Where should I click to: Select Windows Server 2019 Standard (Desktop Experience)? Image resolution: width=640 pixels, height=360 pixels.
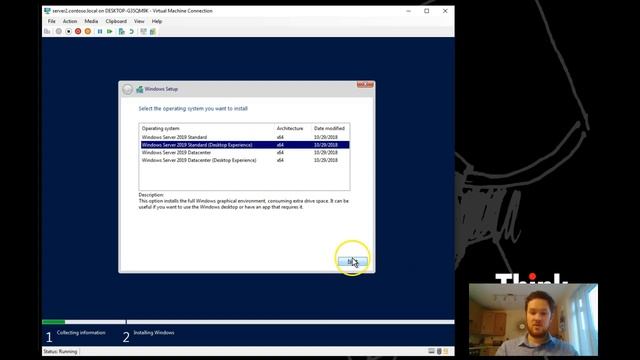click(x=245, y=145)
